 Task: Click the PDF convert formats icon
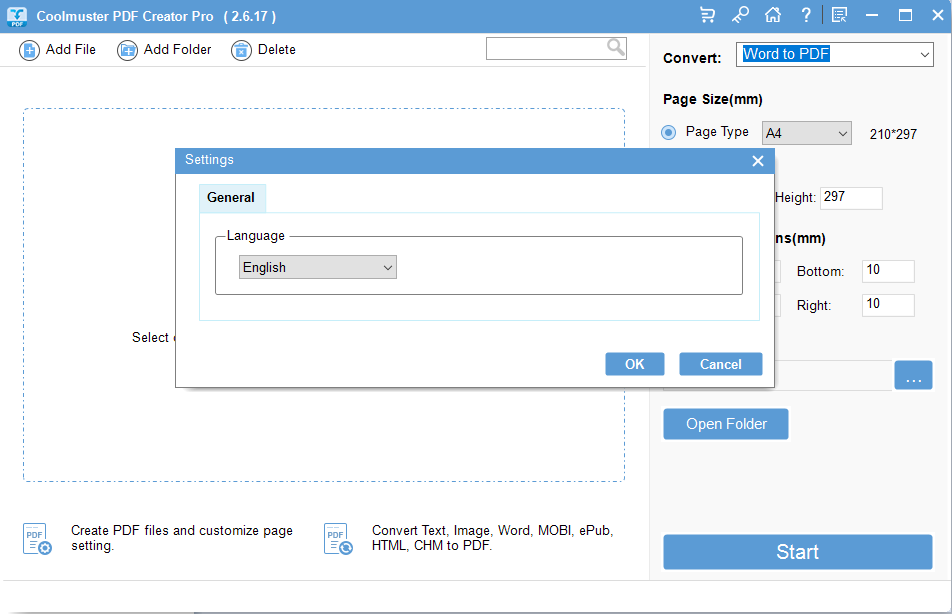click(338, 539)
